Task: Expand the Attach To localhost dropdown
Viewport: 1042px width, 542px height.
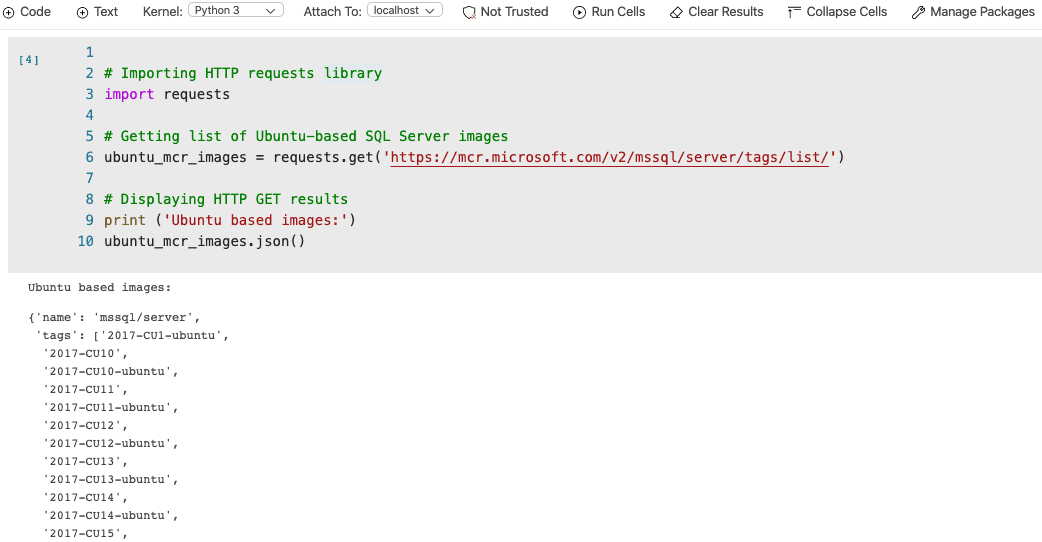Action: tap(405, 11)
